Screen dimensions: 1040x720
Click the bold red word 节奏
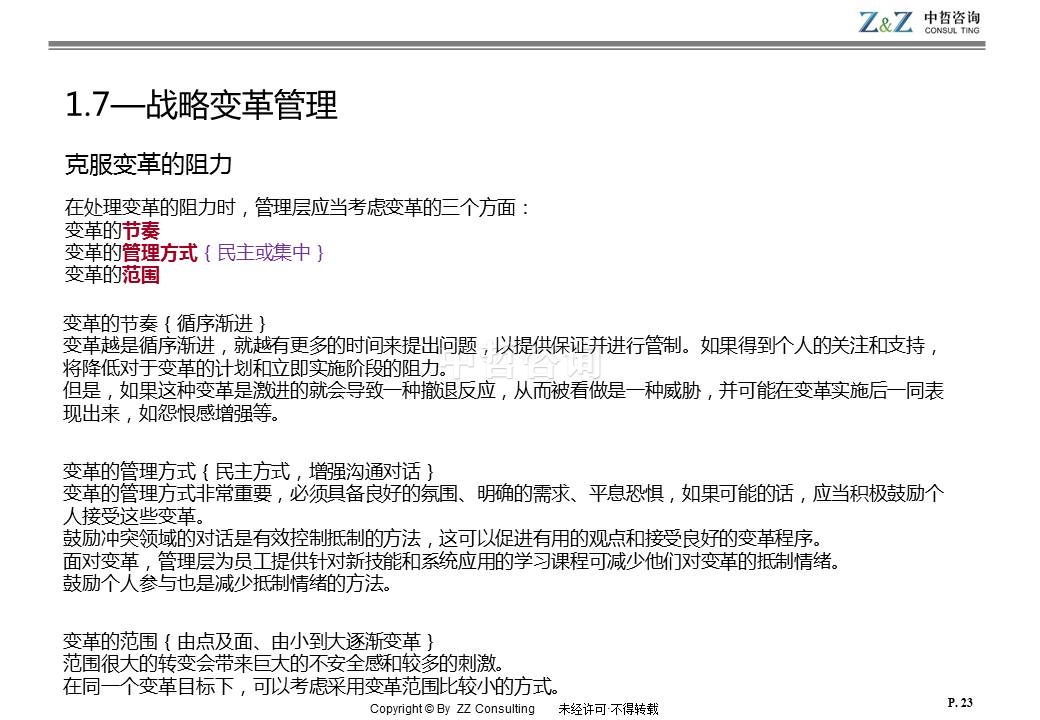[141, 230]
